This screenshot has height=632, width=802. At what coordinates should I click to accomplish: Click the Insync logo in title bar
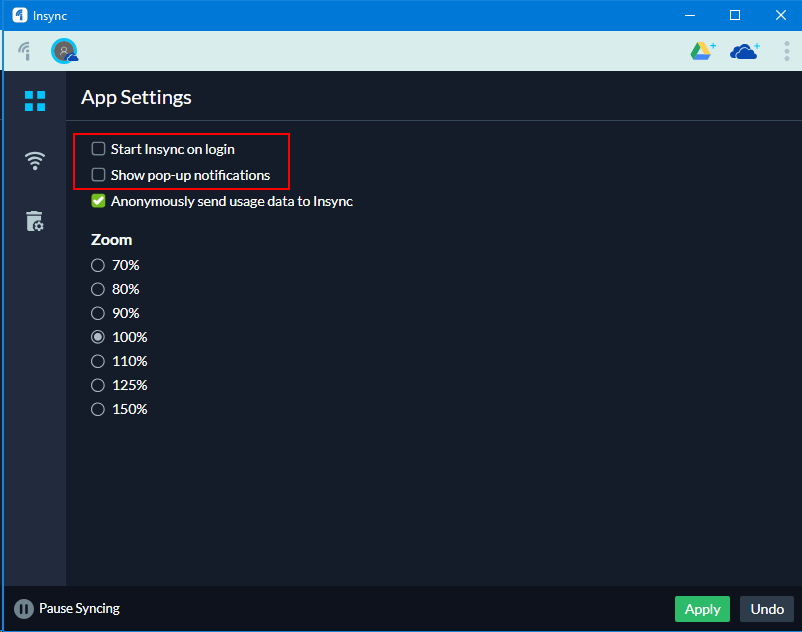coord(19,15)
